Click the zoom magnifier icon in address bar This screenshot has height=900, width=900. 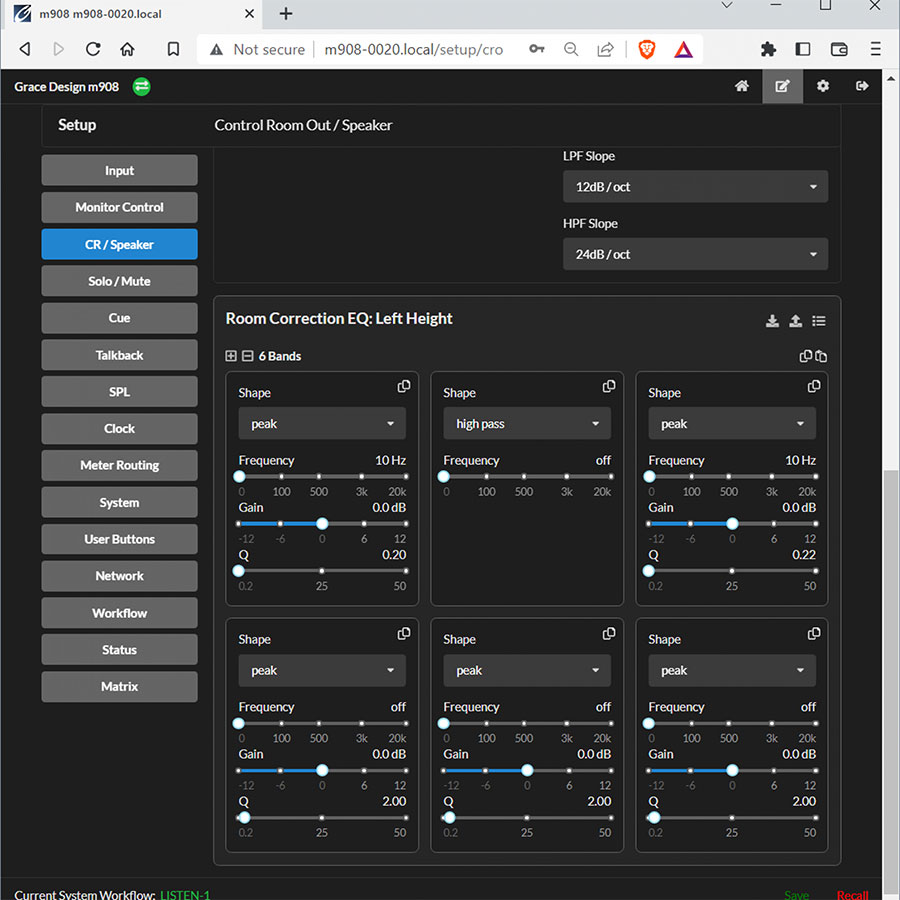coord(571,49)
